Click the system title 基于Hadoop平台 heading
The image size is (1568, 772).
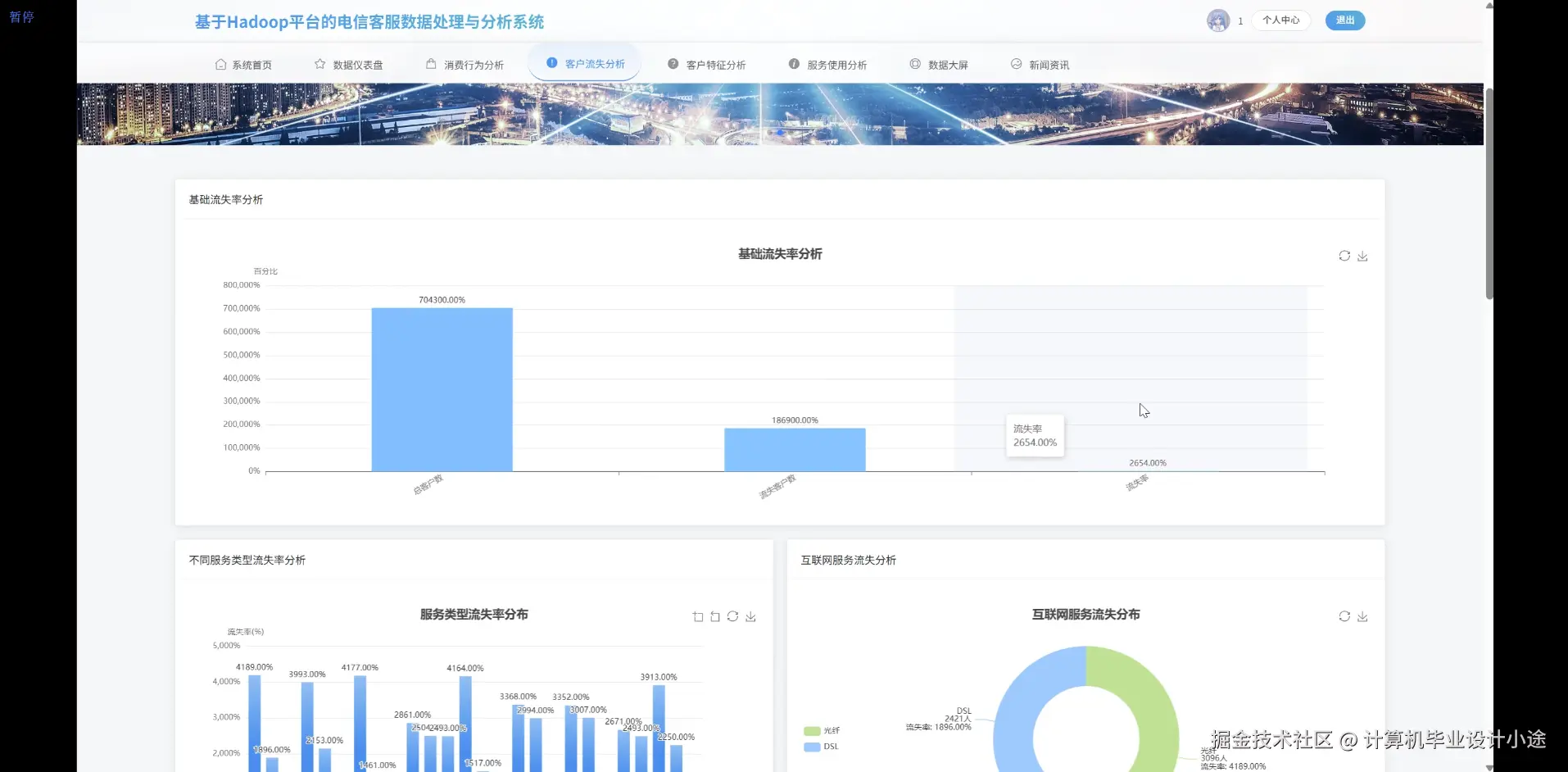[369, 22]
